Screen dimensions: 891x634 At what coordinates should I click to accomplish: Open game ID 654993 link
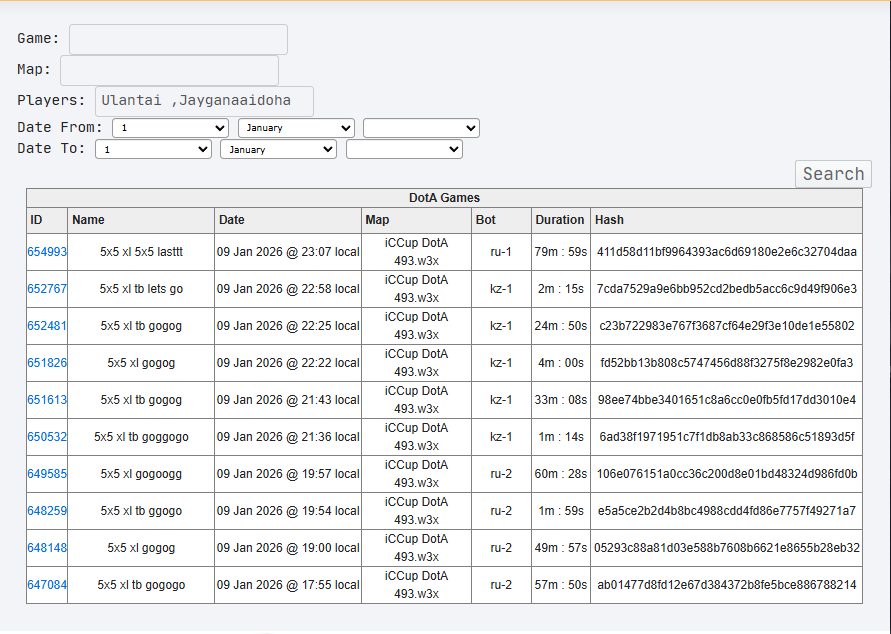(47, 252)
